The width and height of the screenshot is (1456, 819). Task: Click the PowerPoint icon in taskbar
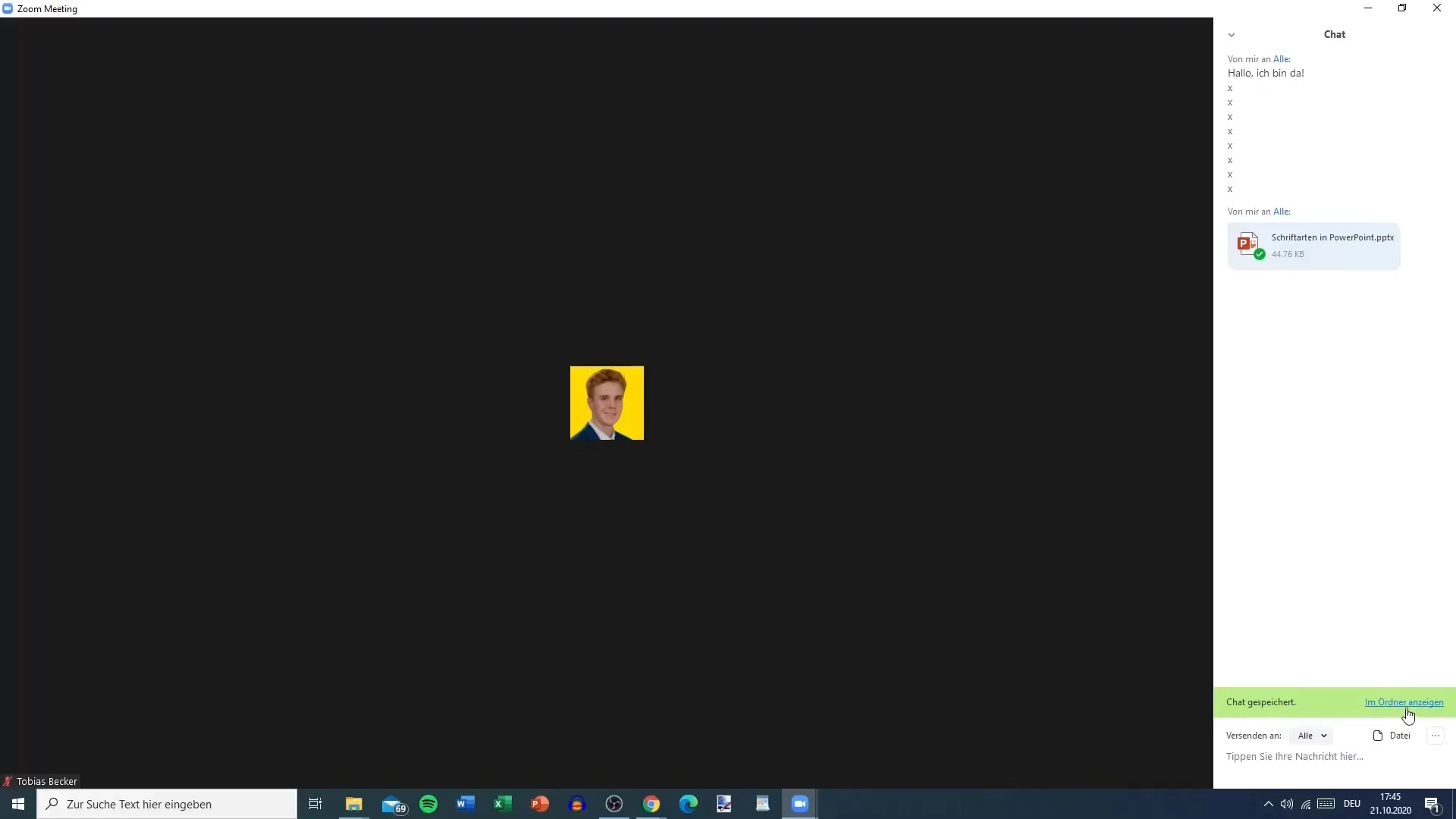[x=540, y=803]
